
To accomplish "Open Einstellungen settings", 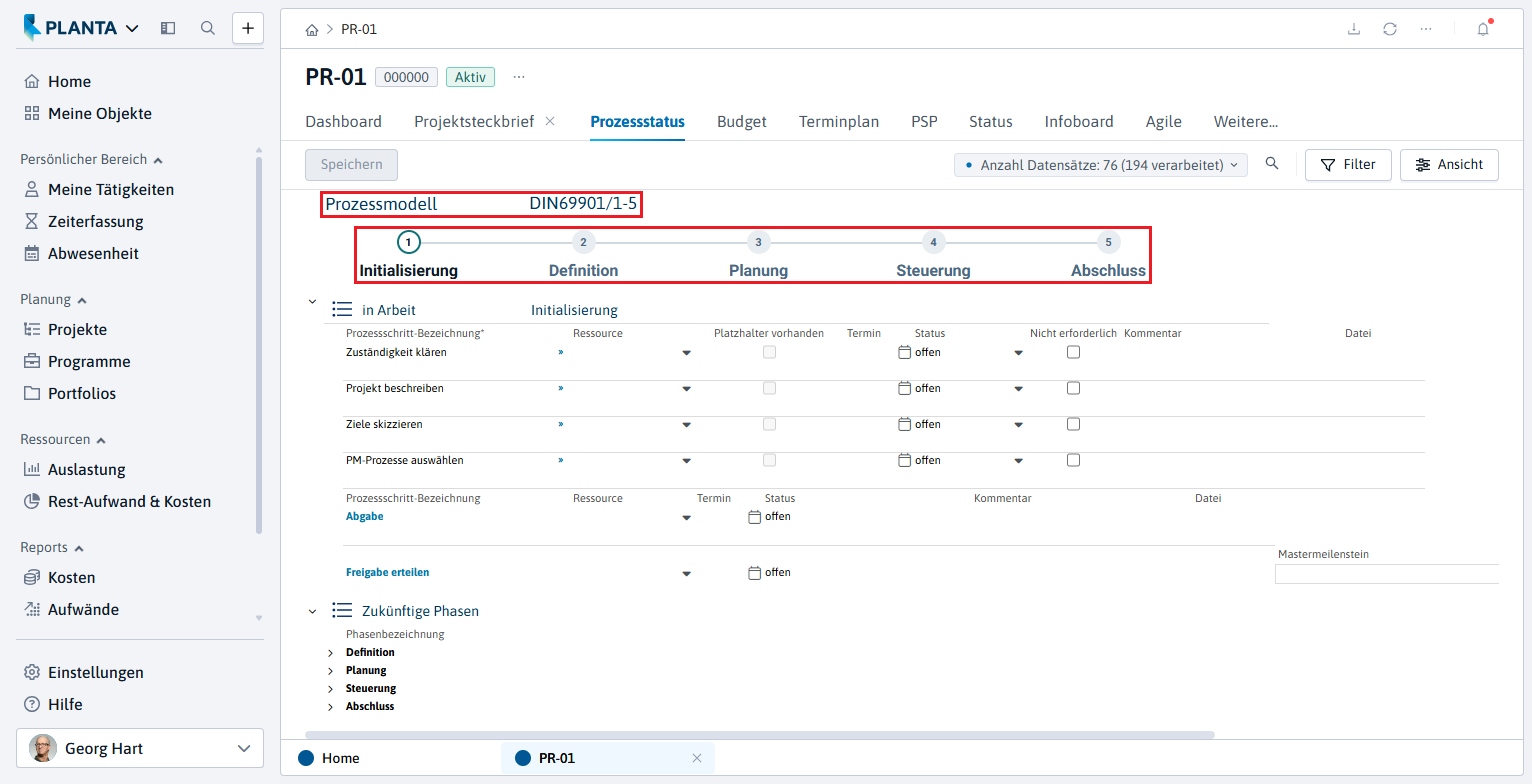I will pyautogui.click(x=83, y=673).
